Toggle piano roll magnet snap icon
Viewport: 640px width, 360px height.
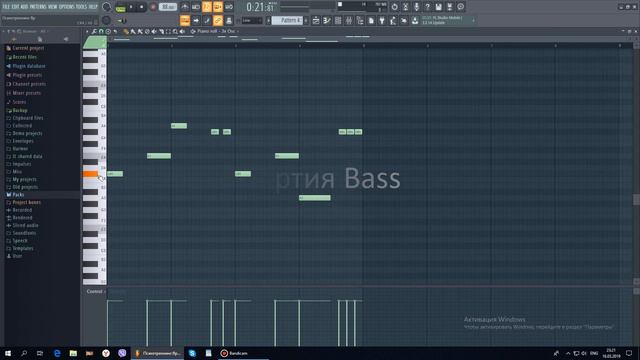101,31
